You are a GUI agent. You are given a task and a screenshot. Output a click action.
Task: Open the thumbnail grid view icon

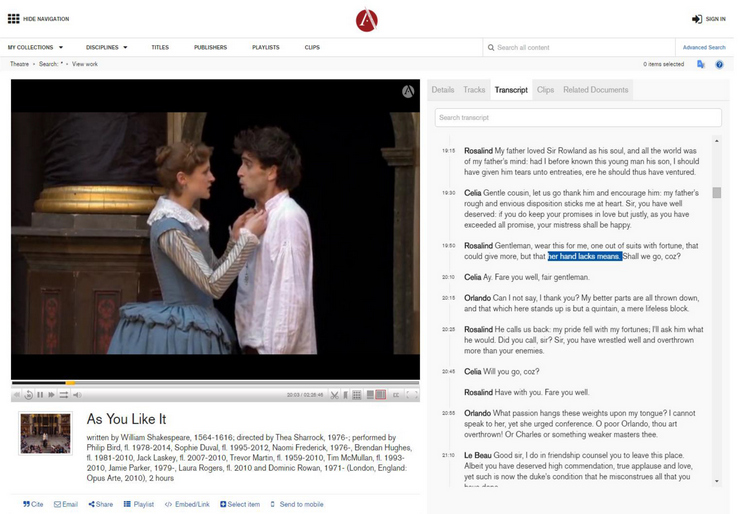(x=357, y=395)
